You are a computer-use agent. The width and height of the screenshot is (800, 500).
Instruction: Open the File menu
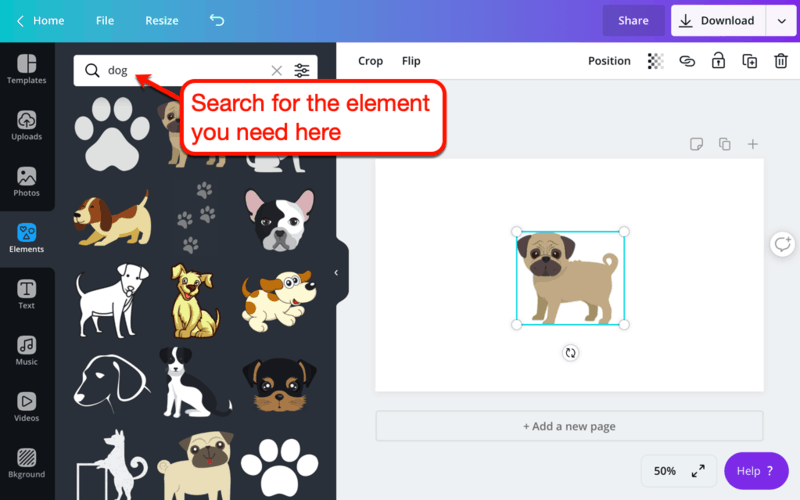click(105, 20)
